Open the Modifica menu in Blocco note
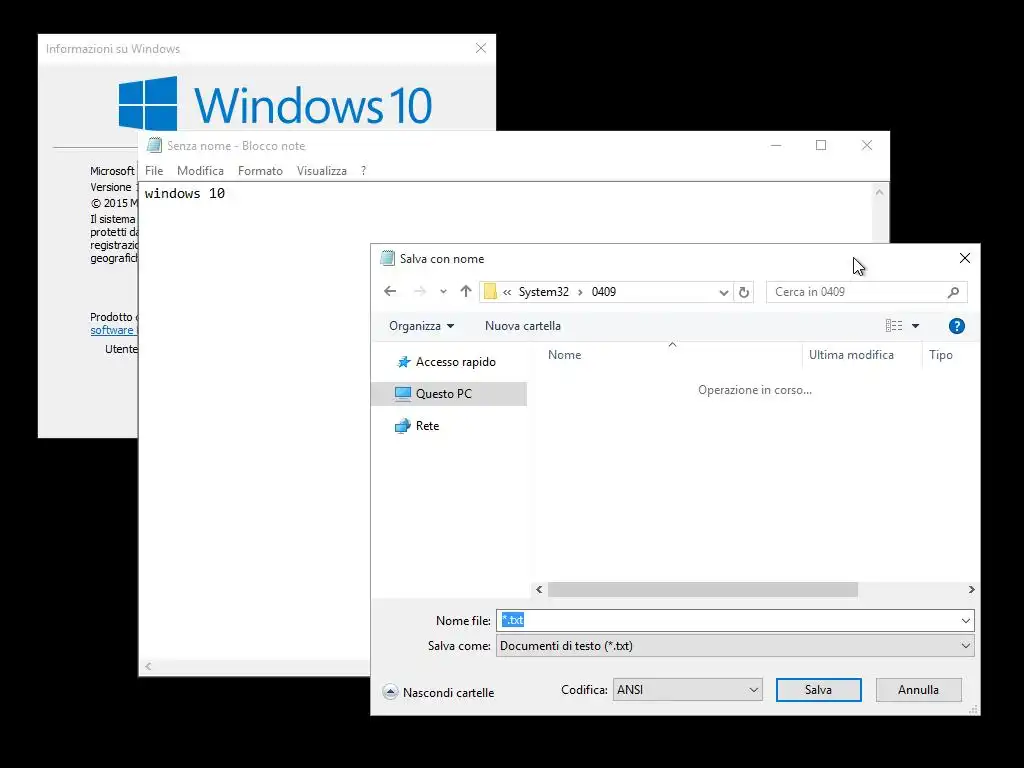This screenshot has width=1024, height=768. pos(200,171)
